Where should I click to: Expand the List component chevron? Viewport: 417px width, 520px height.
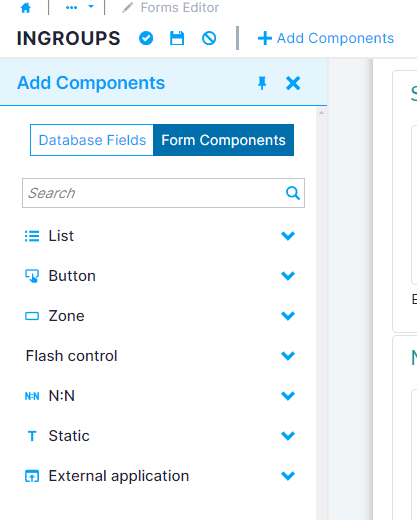point(288,236)
